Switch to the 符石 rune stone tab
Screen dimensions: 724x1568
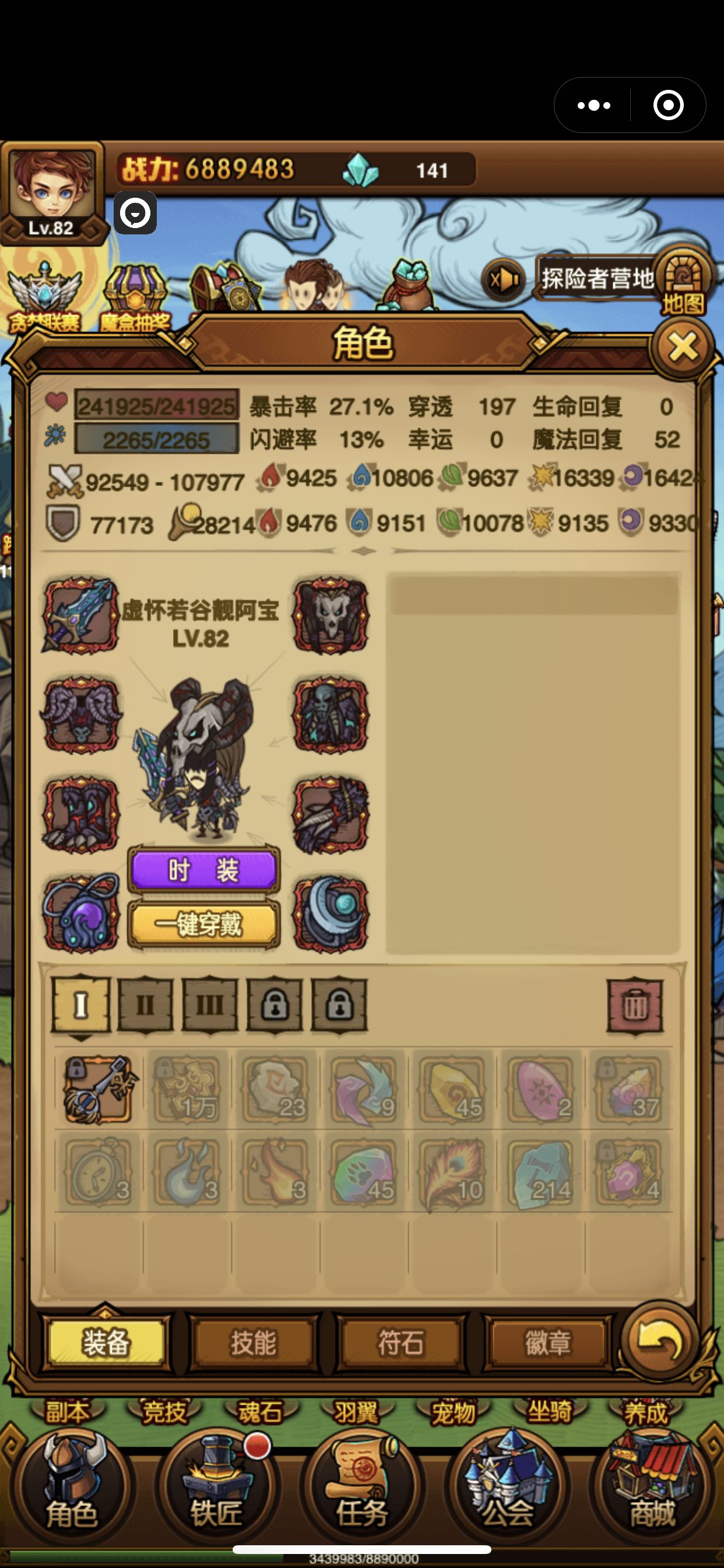[400, 1343]
